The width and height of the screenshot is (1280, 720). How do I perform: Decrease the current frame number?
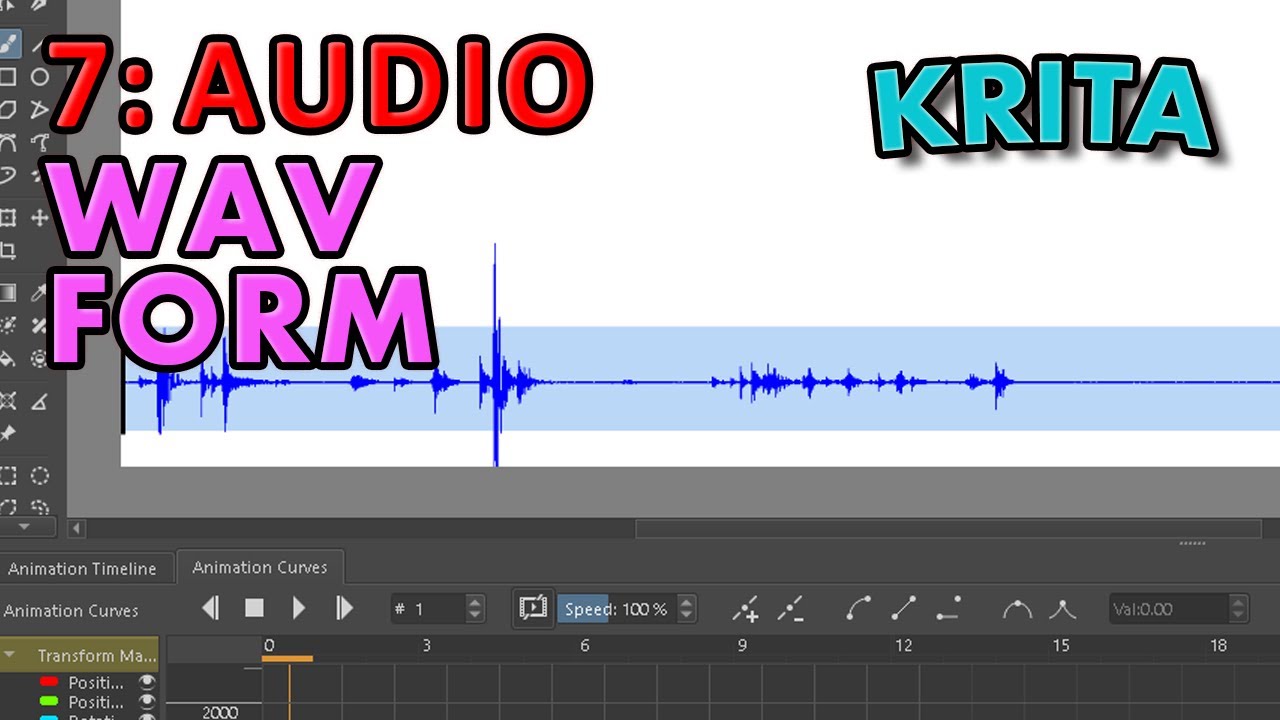(x=475, y=615)
